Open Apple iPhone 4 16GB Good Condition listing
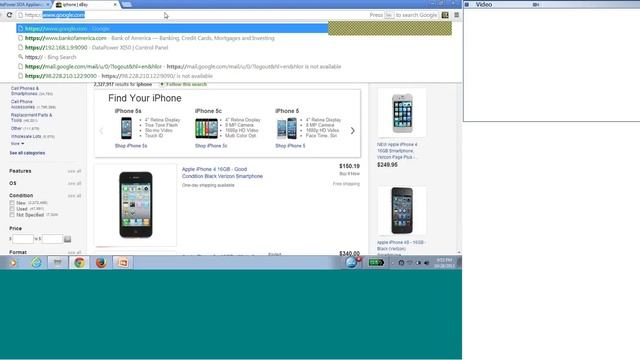The image size is (640, 360). point(222,173)
